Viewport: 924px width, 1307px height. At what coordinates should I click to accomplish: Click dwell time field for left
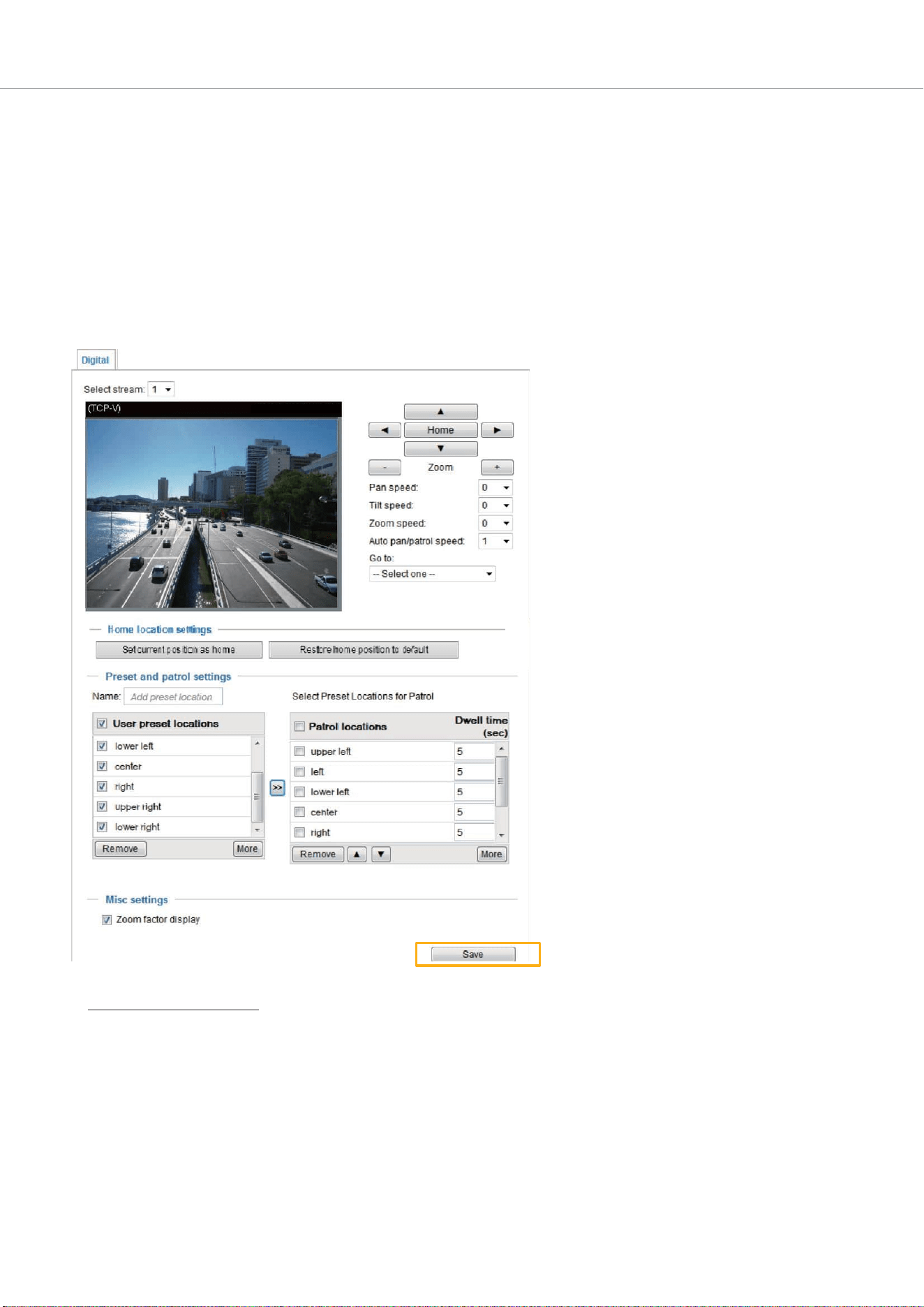click(x=475, y=771)
